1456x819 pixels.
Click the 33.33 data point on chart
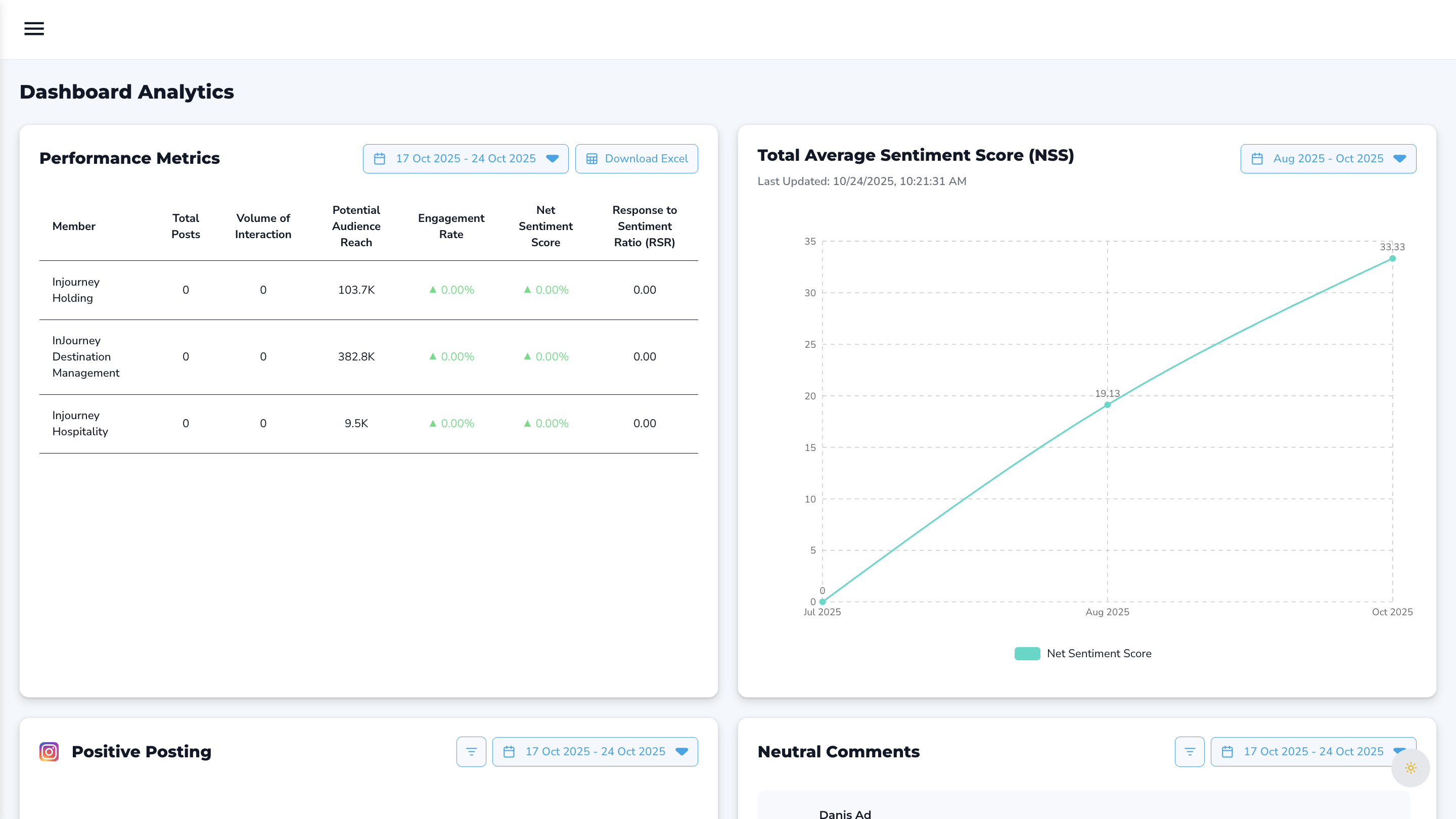1393,258
